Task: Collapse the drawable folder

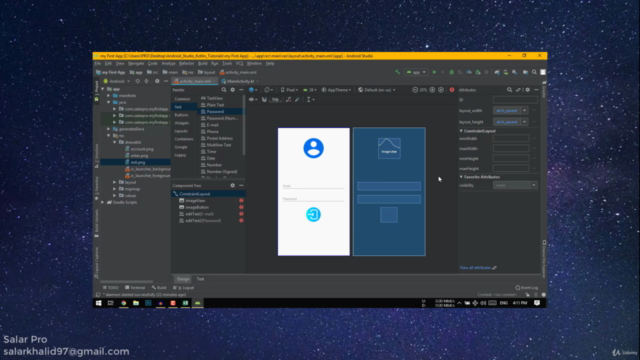Action: tap(115, 142)
